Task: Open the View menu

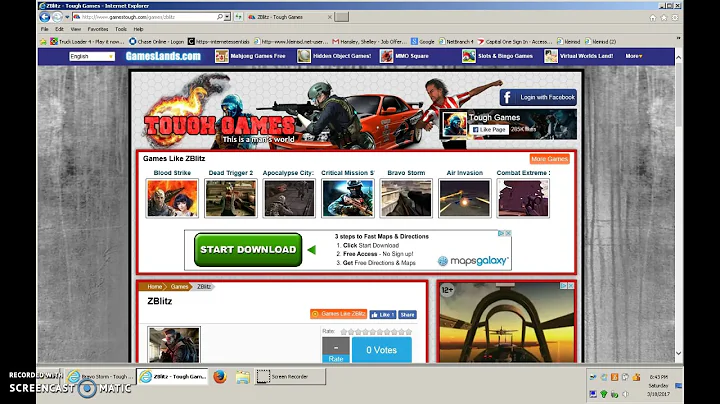Action: point(76,29)
